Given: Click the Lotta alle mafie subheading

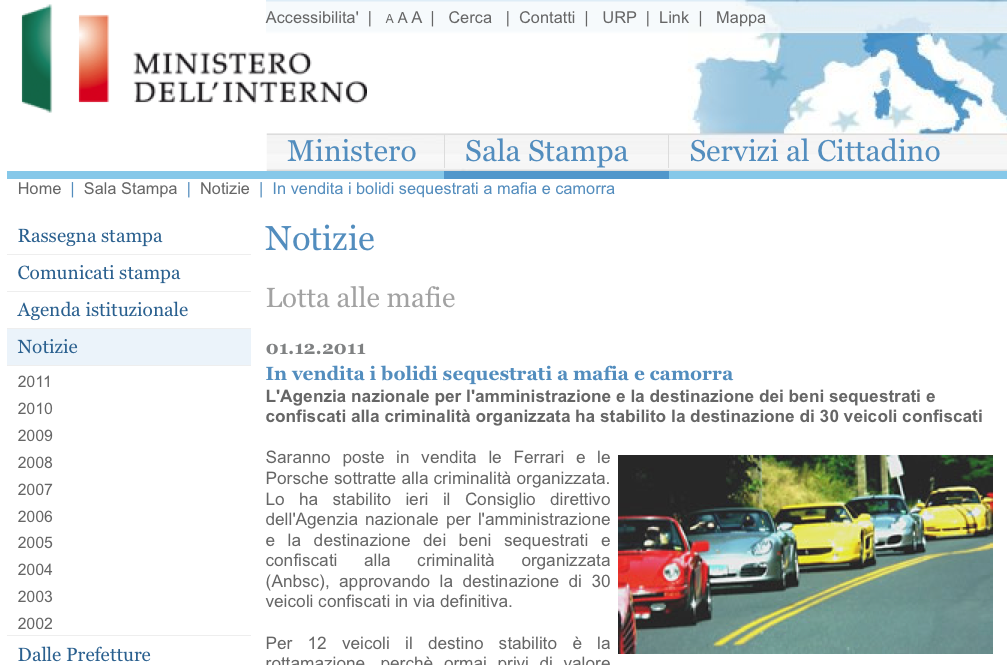Looking at the screenshot, I should [x=360, y=298].
